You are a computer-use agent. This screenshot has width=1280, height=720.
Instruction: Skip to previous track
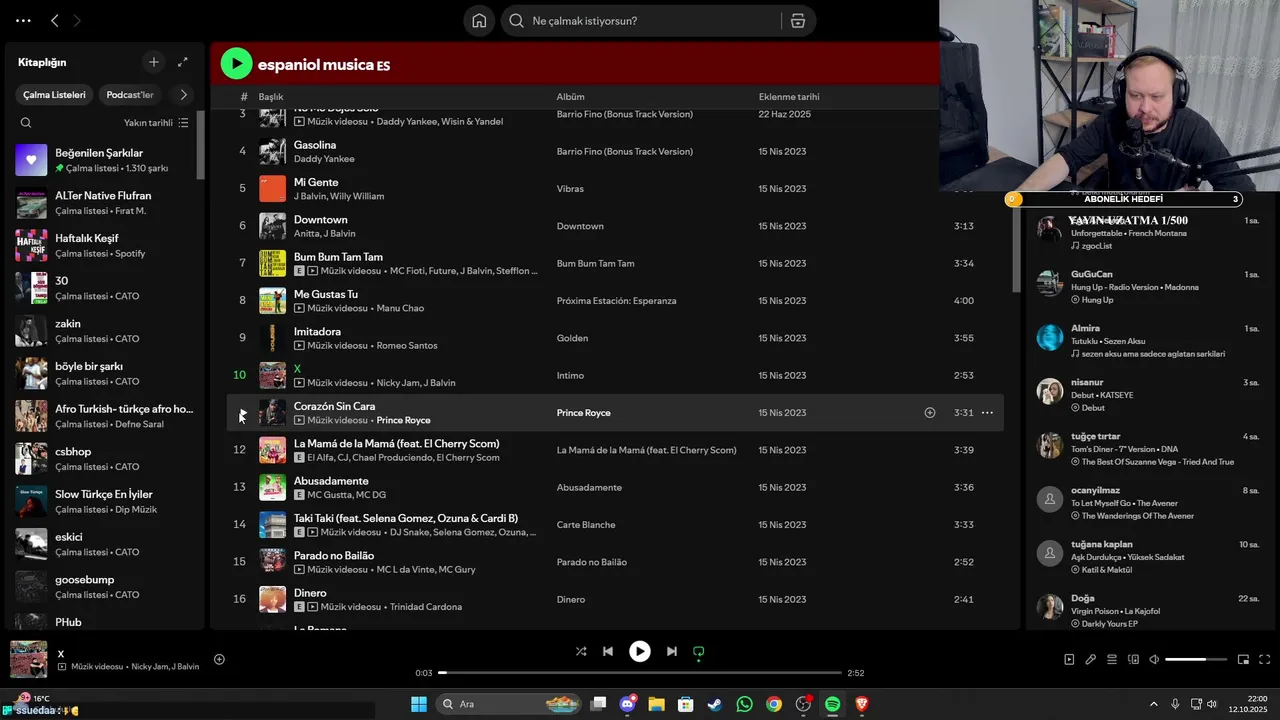(608, 651)
